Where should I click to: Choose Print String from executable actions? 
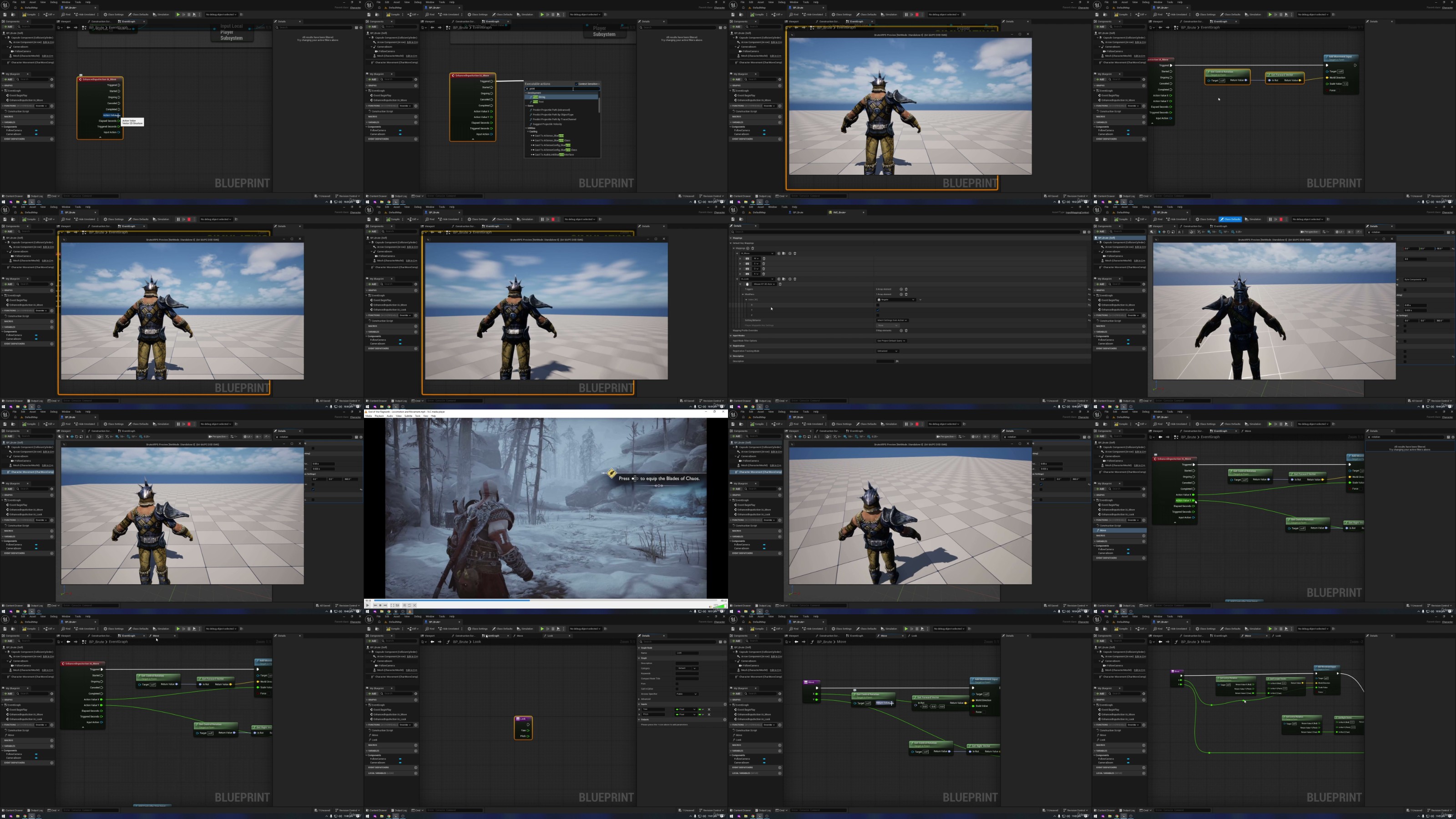538,97
